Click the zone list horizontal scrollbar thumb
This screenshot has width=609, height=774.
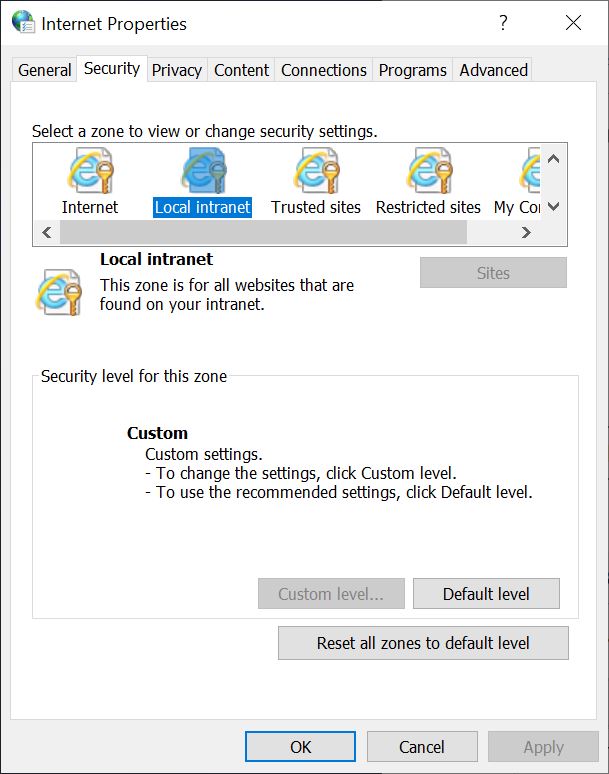263,232
